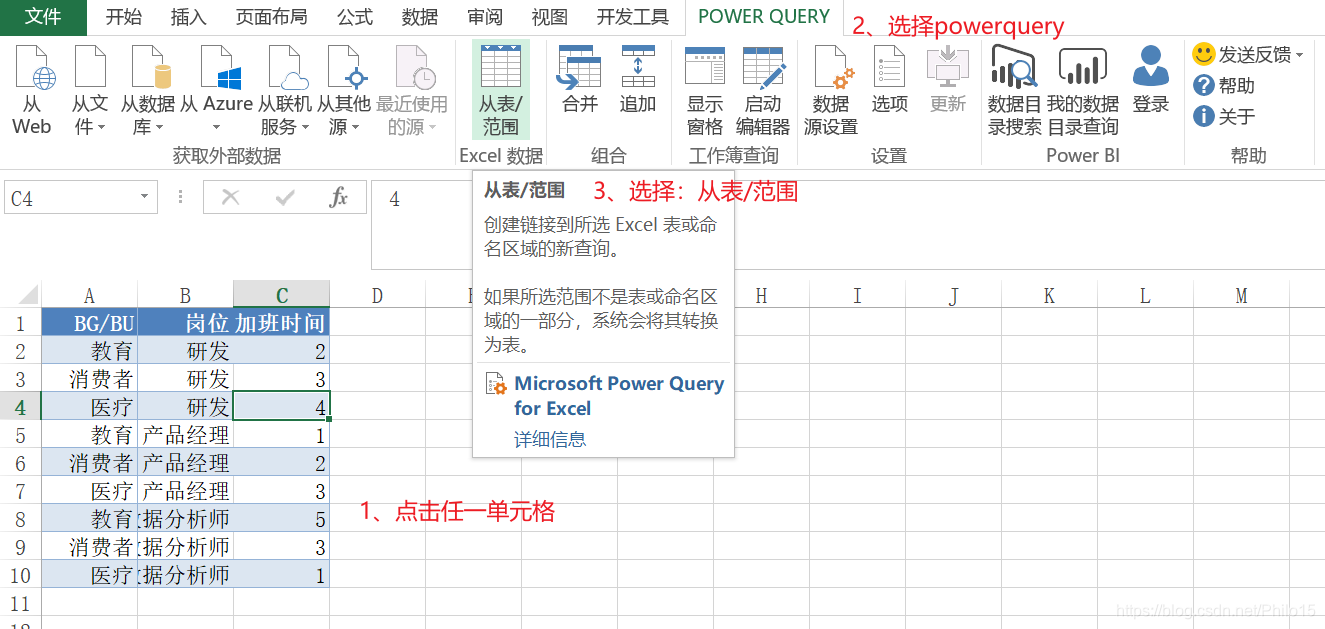
Task: Click cell B5 containing 产品经理
Action: coord(185,435)
